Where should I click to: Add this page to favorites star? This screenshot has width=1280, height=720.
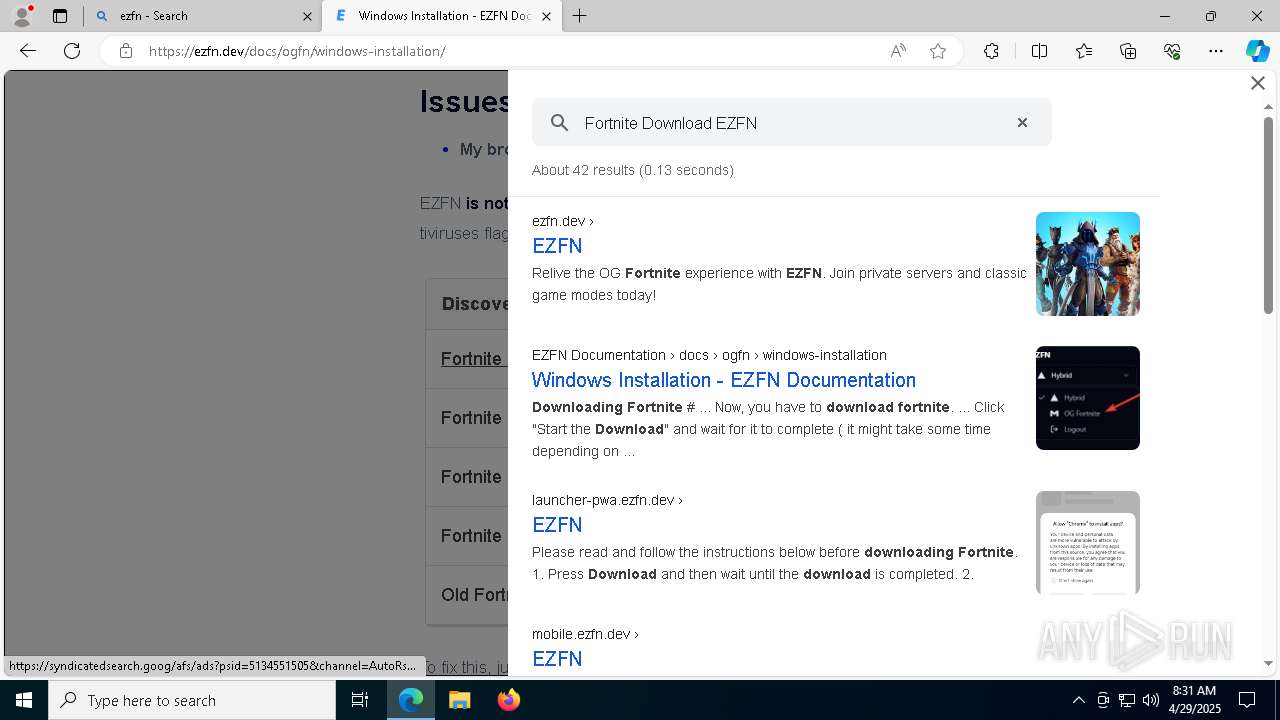point(938,51)
